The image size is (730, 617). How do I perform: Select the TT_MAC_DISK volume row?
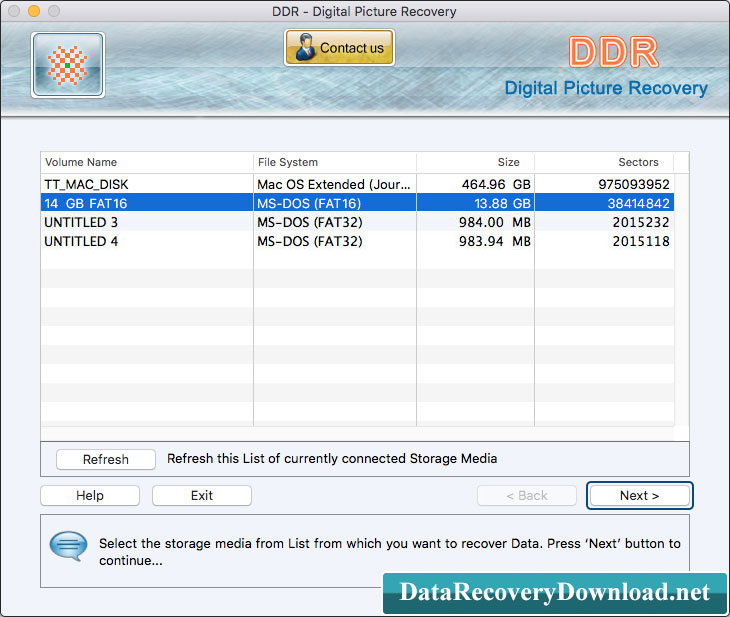pyautogui.click(x=357, y=184)
